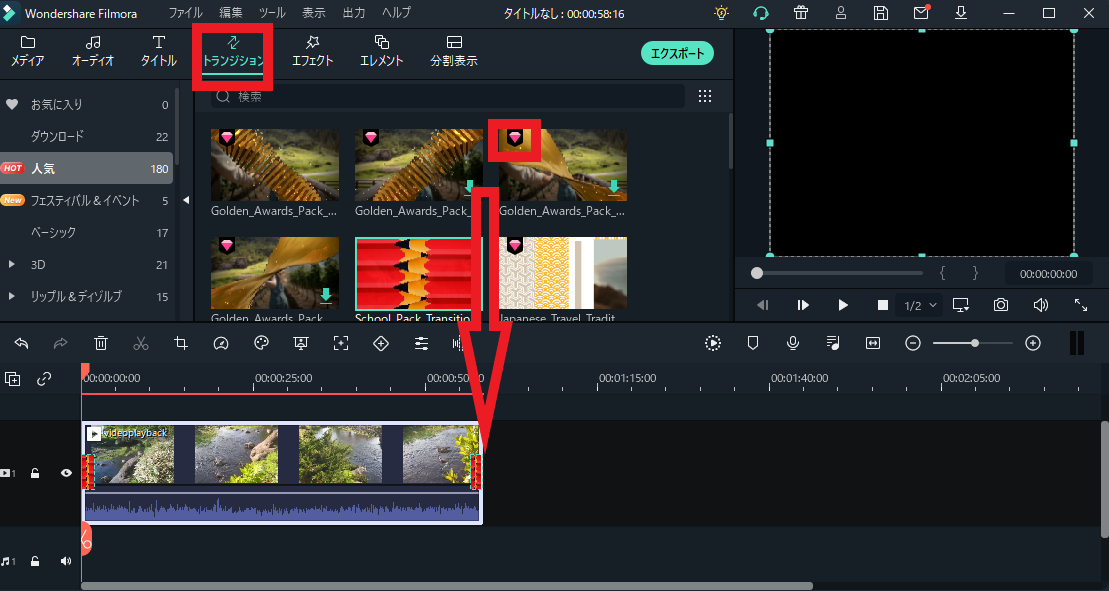
Task: Expand the リップル&ディゾルブ category
Action: pyautogui.click(x=12, y=296)
